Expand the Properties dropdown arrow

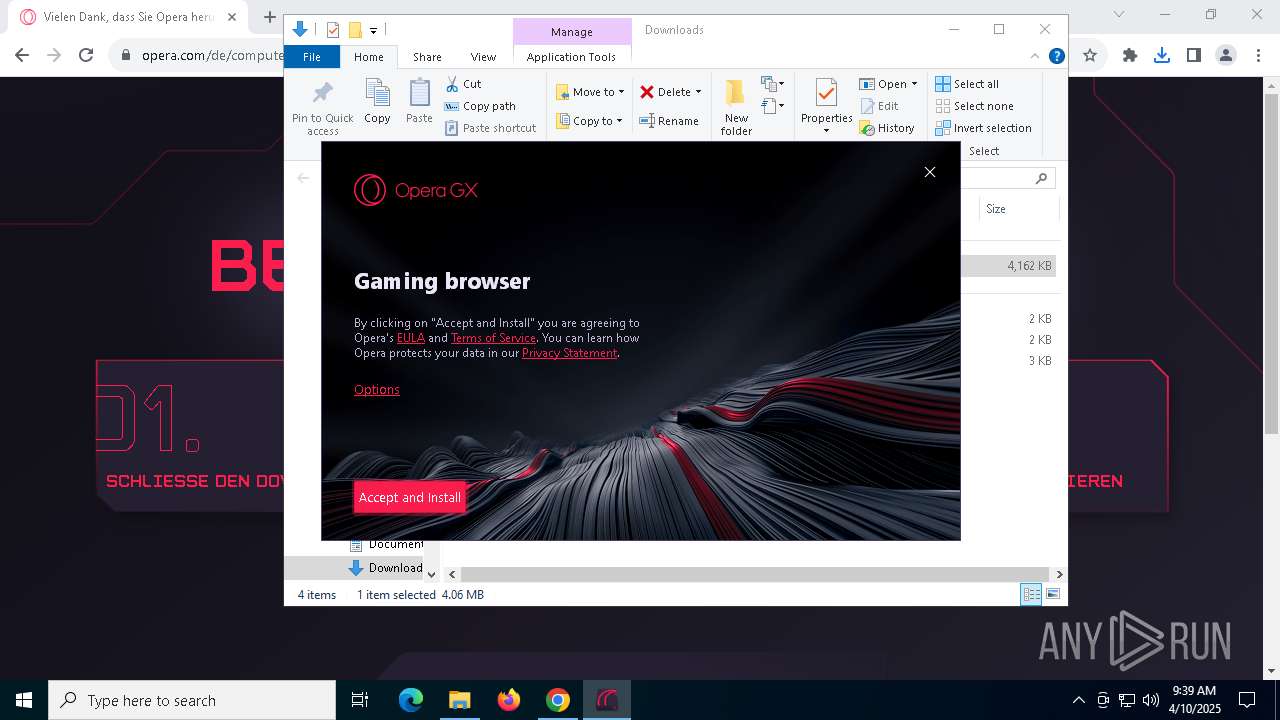[826, 130]
